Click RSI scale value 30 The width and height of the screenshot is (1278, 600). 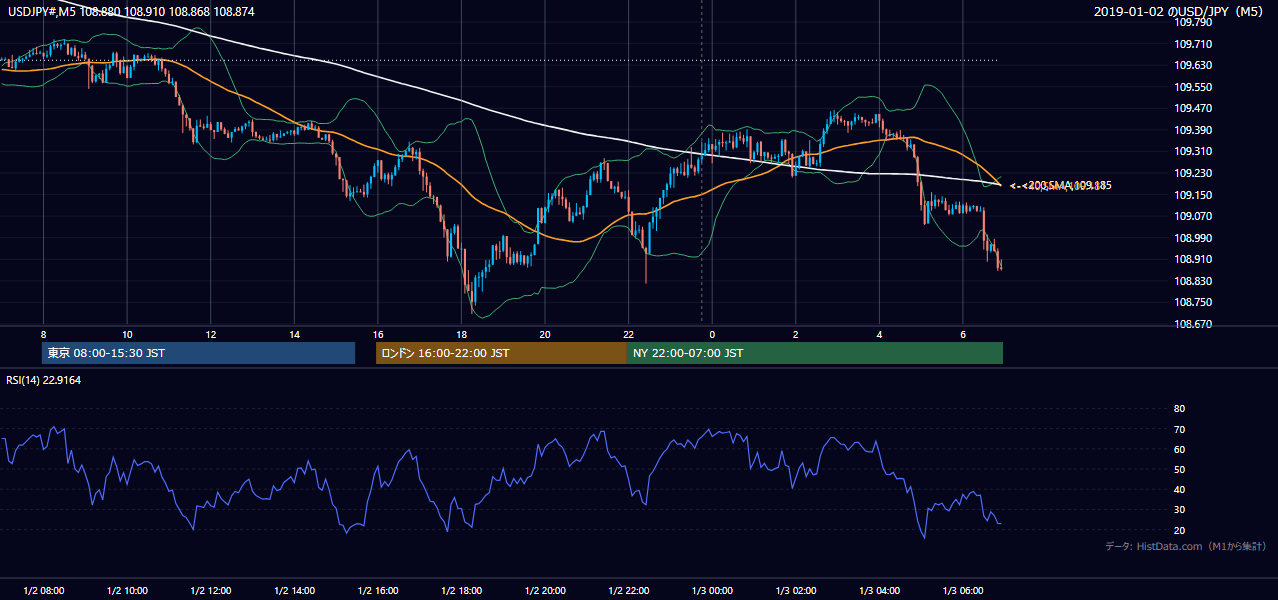tap(1179, 510)
